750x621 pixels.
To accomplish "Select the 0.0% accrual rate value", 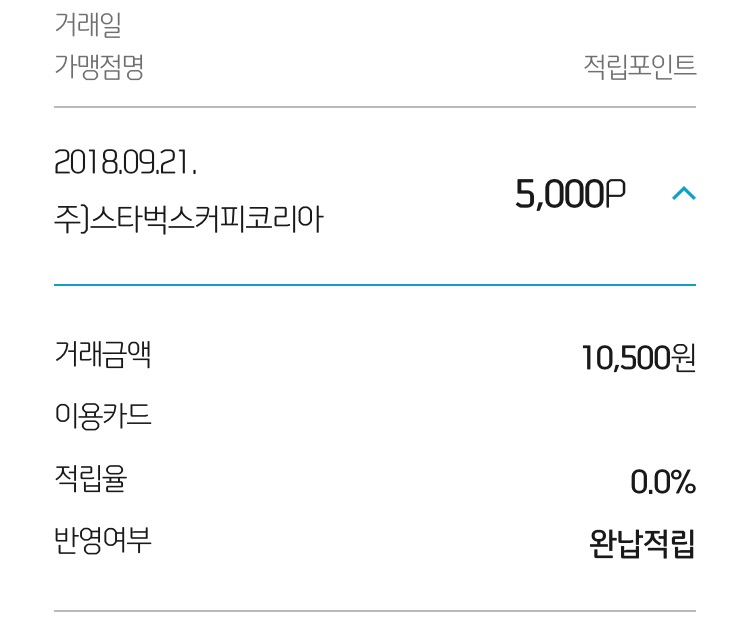I will coord(662,482).
